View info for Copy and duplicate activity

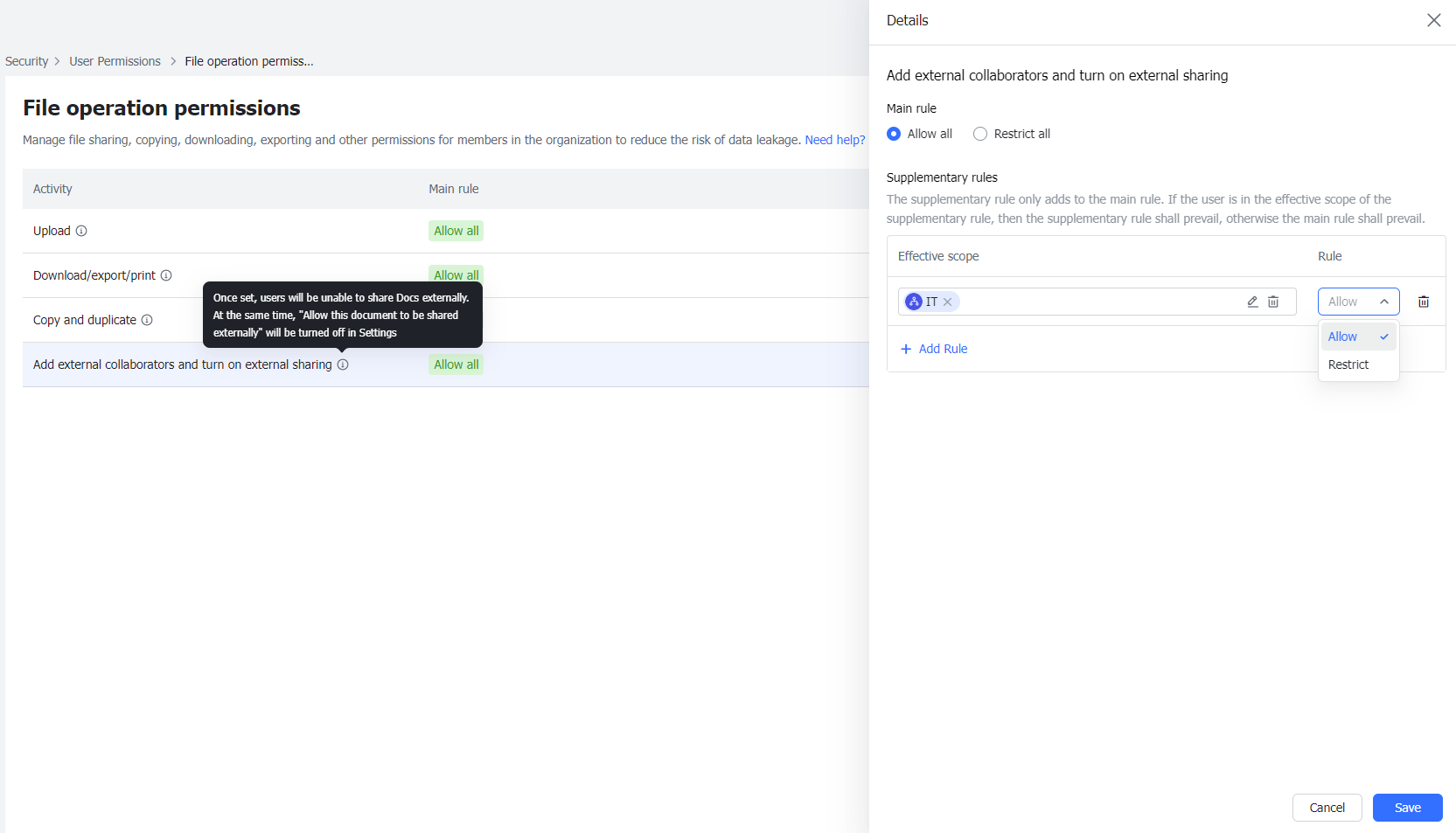[x=147, y=320]
